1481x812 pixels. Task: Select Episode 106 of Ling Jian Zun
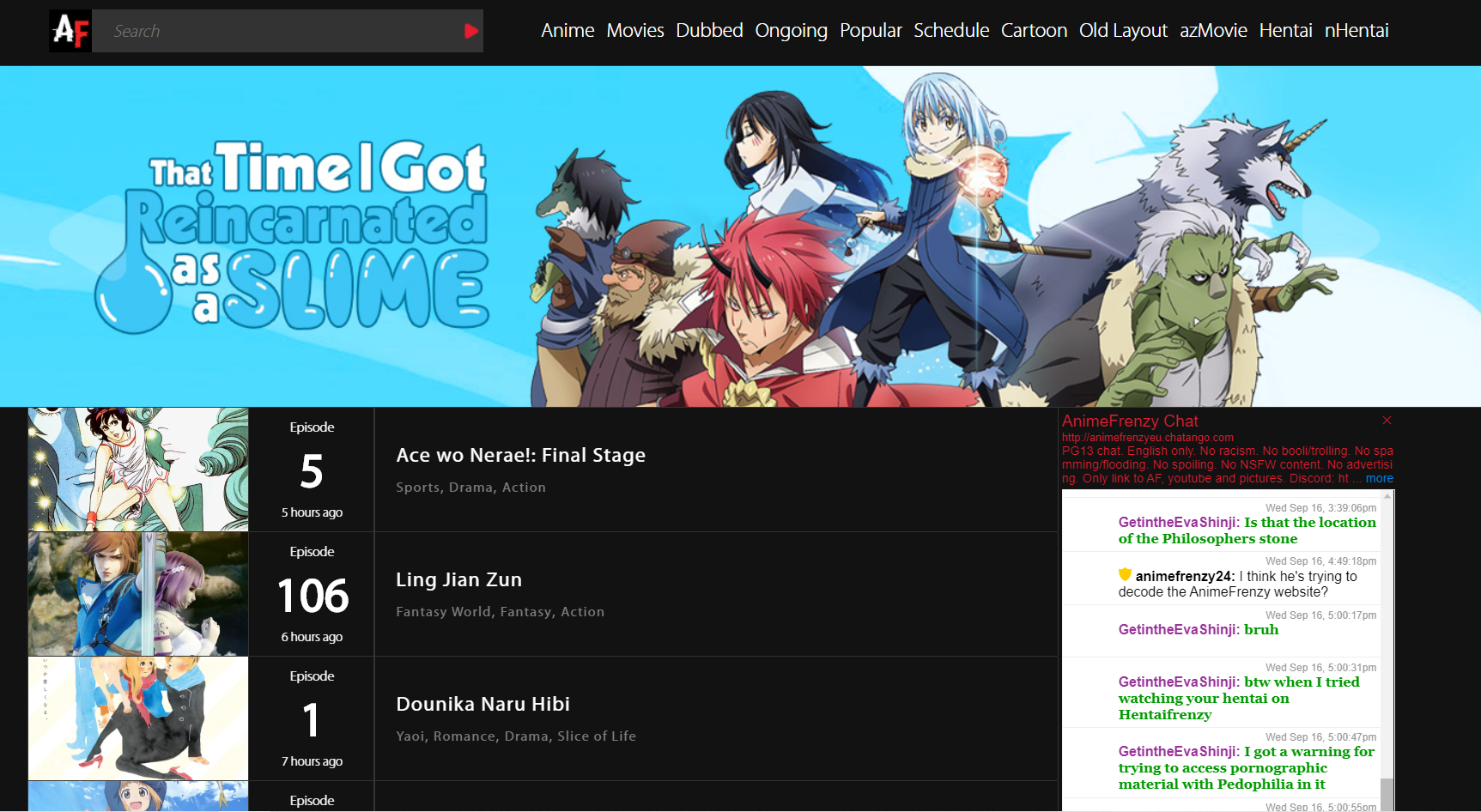click(x=313, y=596)
